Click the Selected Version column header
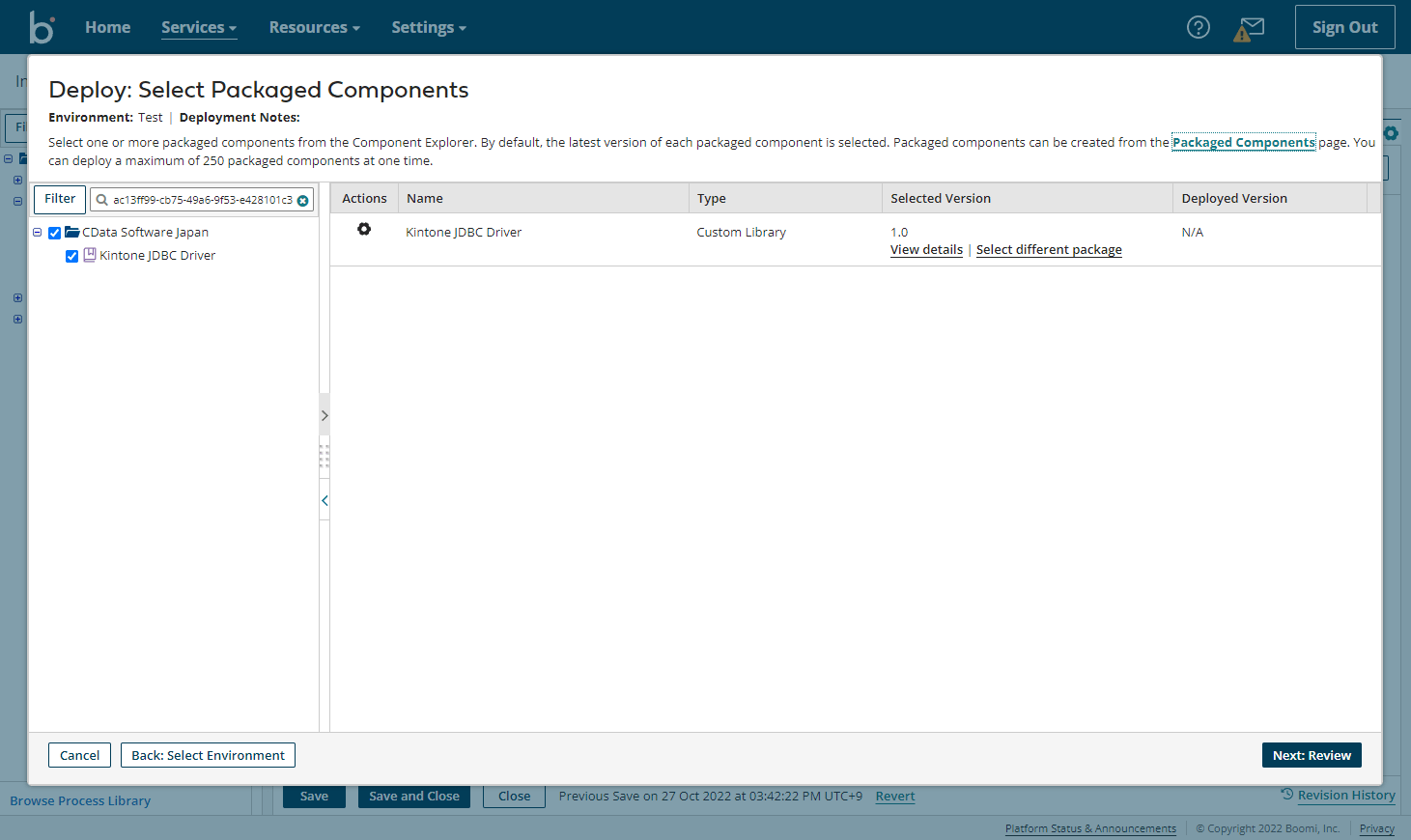This screenshot has width=1411, height=840. tap(1028, 198)
